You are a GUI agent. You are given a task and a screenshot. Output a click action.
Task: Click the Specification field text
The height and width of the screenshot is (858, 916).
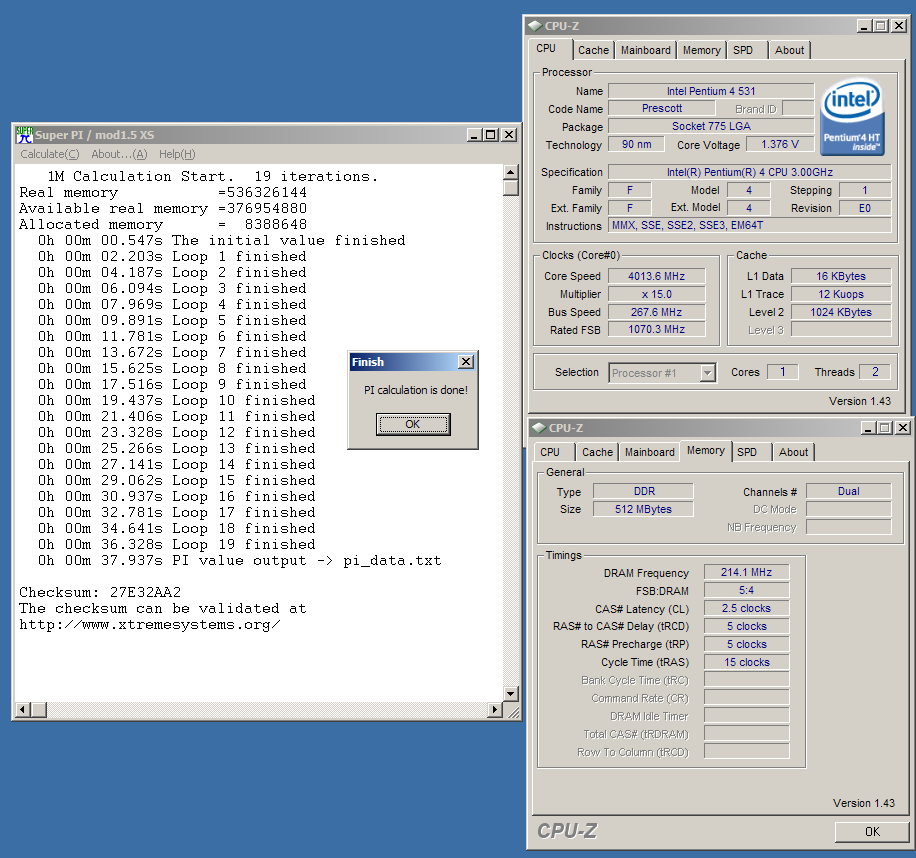(750, 172)
